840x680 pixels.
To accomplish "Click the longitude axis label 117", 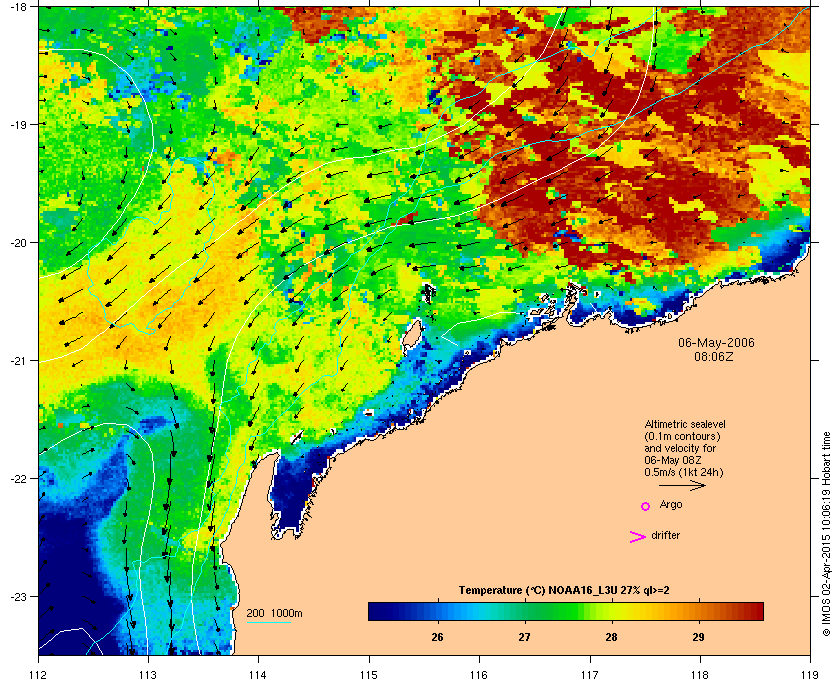I will [590, 675].
